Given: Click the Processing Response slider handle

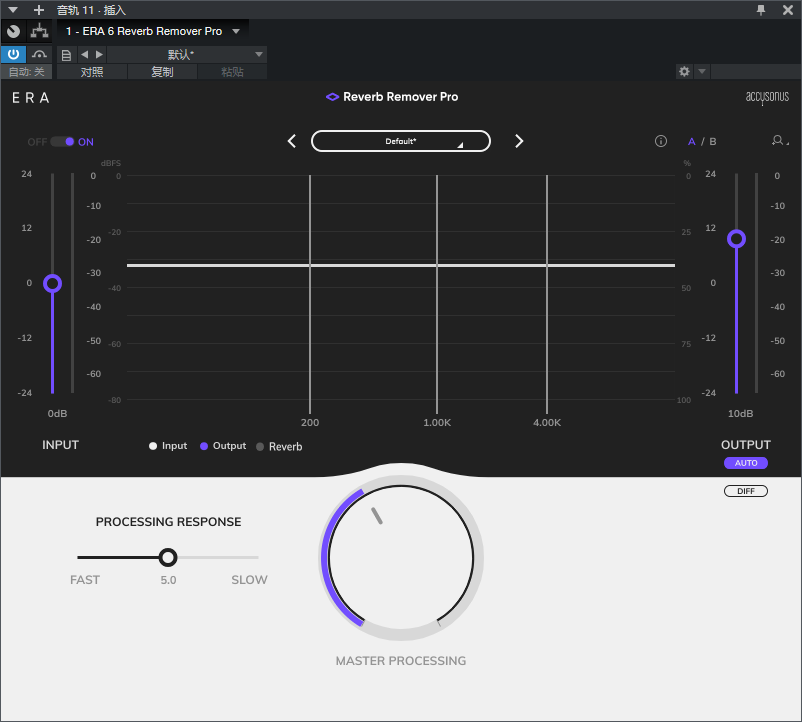Looking at the screenshot, I should pos(168,557).
